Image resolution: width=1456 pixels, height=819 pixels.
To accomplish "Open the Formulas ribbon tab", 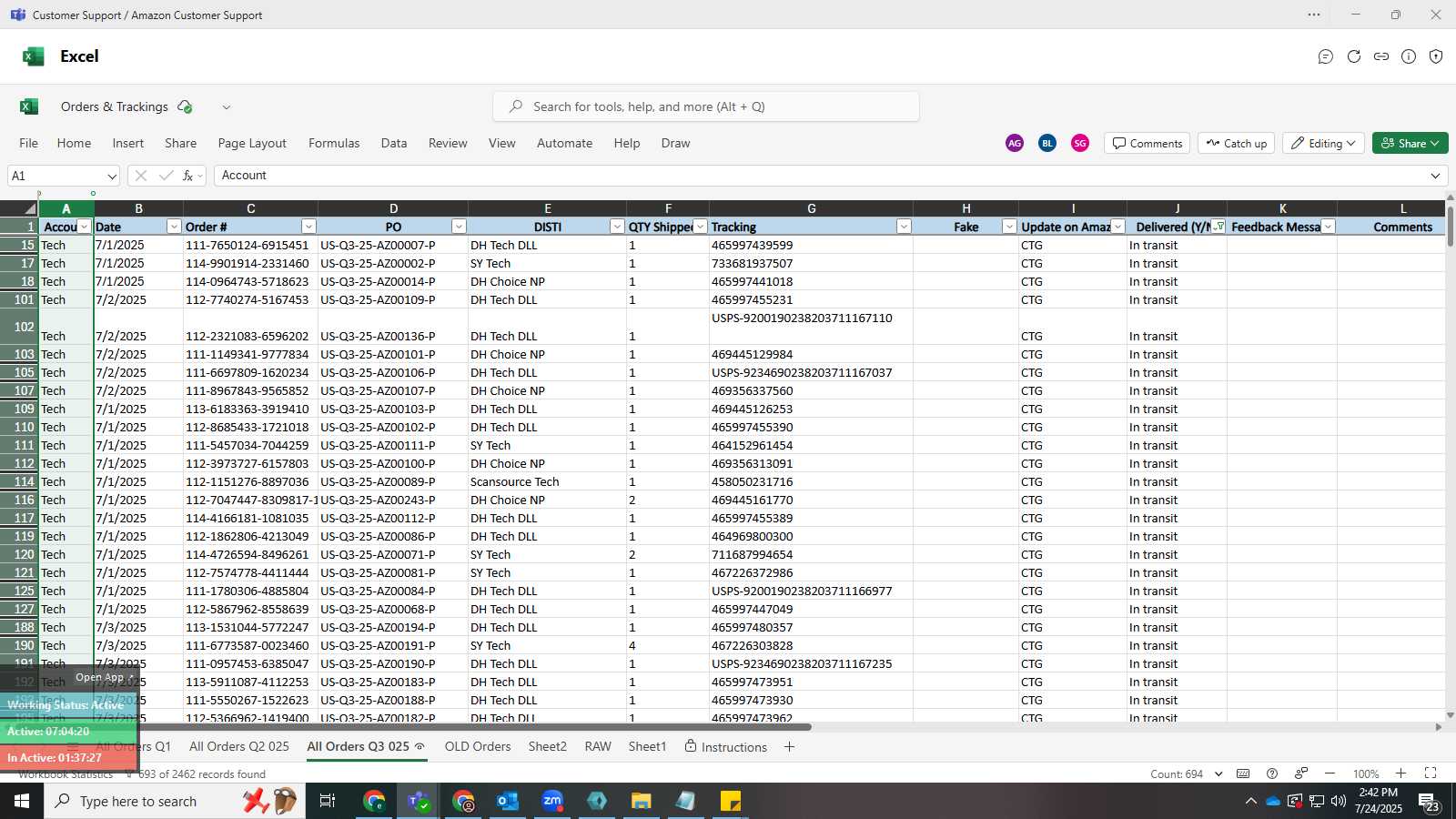I will (x=334, y=143).
